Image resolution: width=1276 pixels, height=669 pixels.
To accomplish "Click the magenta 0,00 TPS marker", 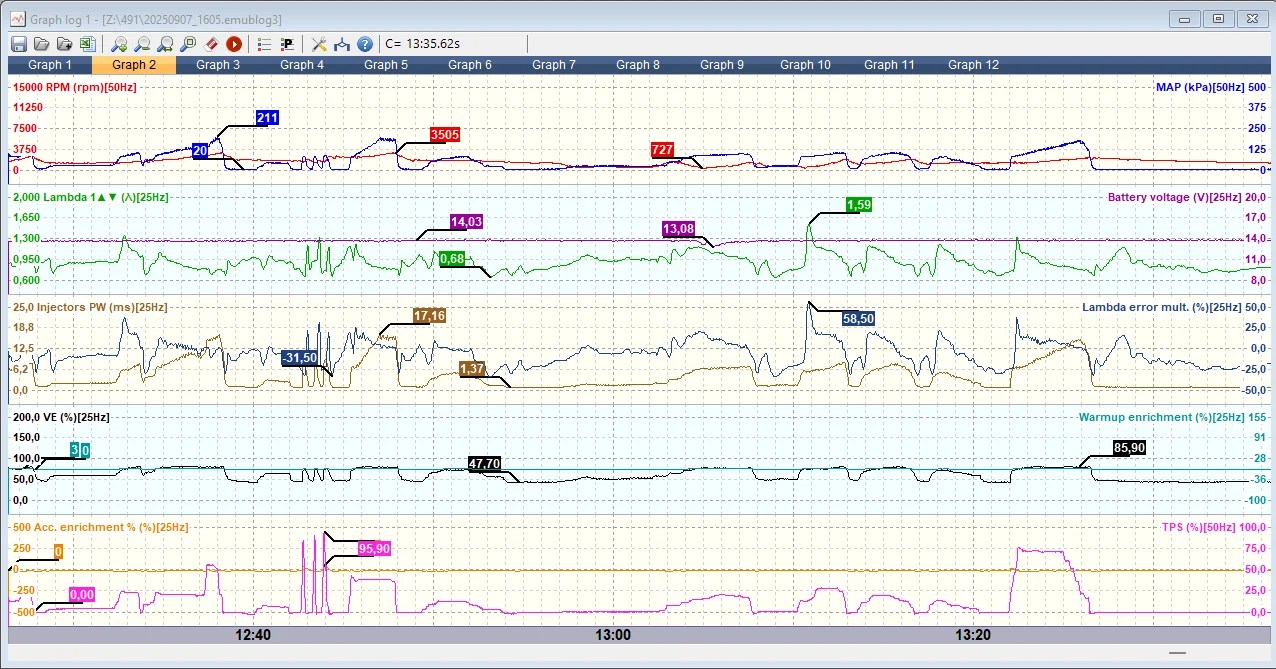I will coord(82,594).
